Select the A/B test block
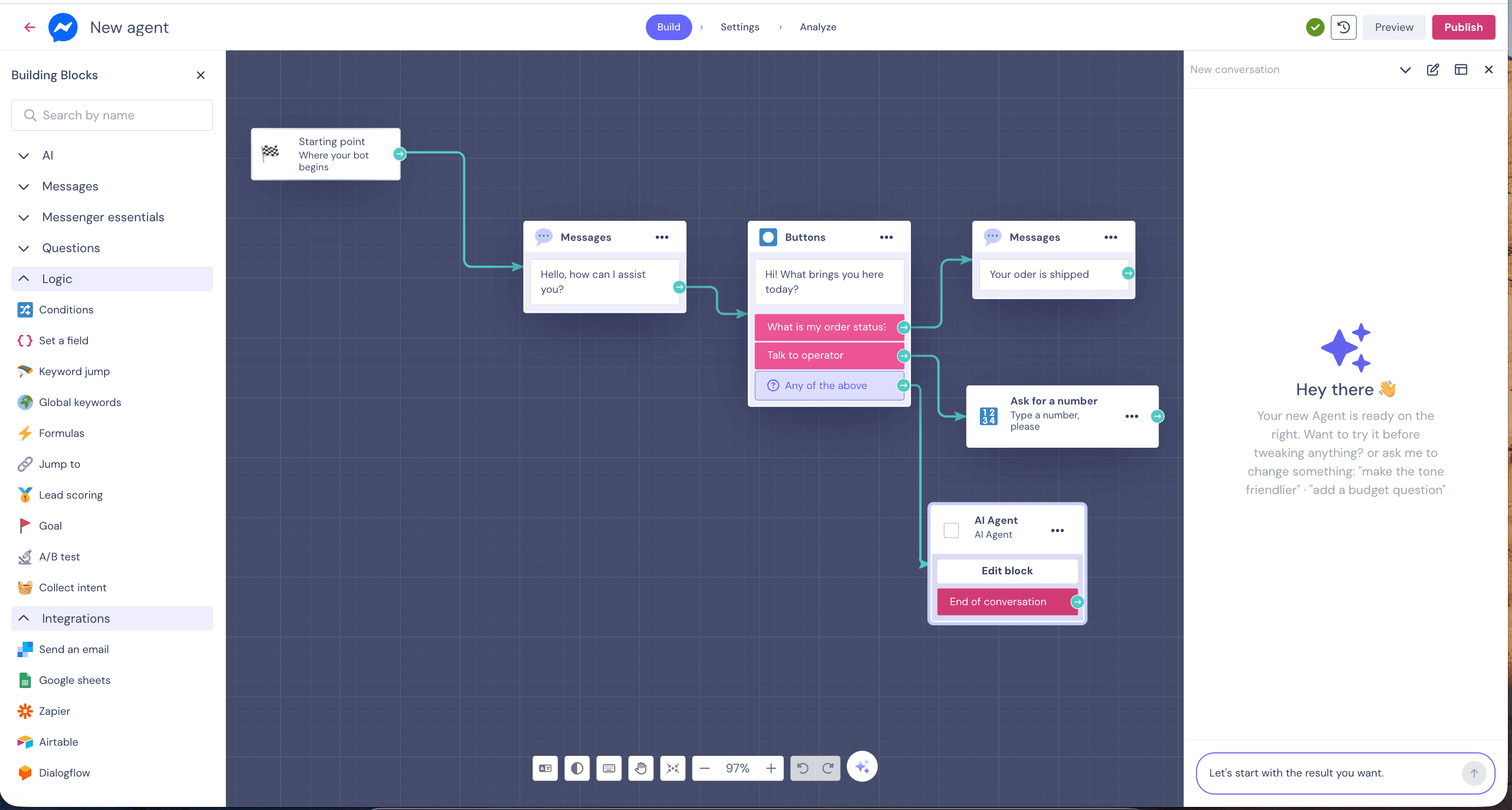Screen dimensions: 1512x810 click(x=49, y=556)
